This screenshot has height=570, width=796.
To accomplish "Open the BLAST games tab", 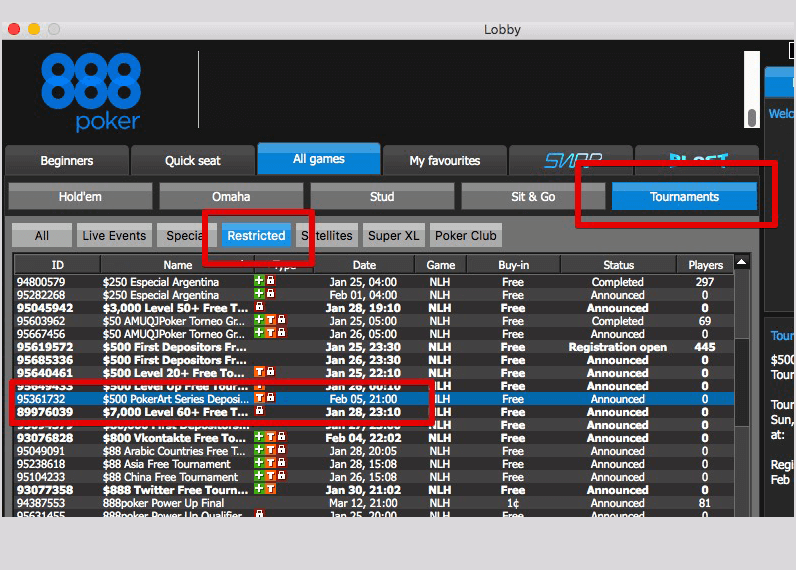I will pos(696,160).
